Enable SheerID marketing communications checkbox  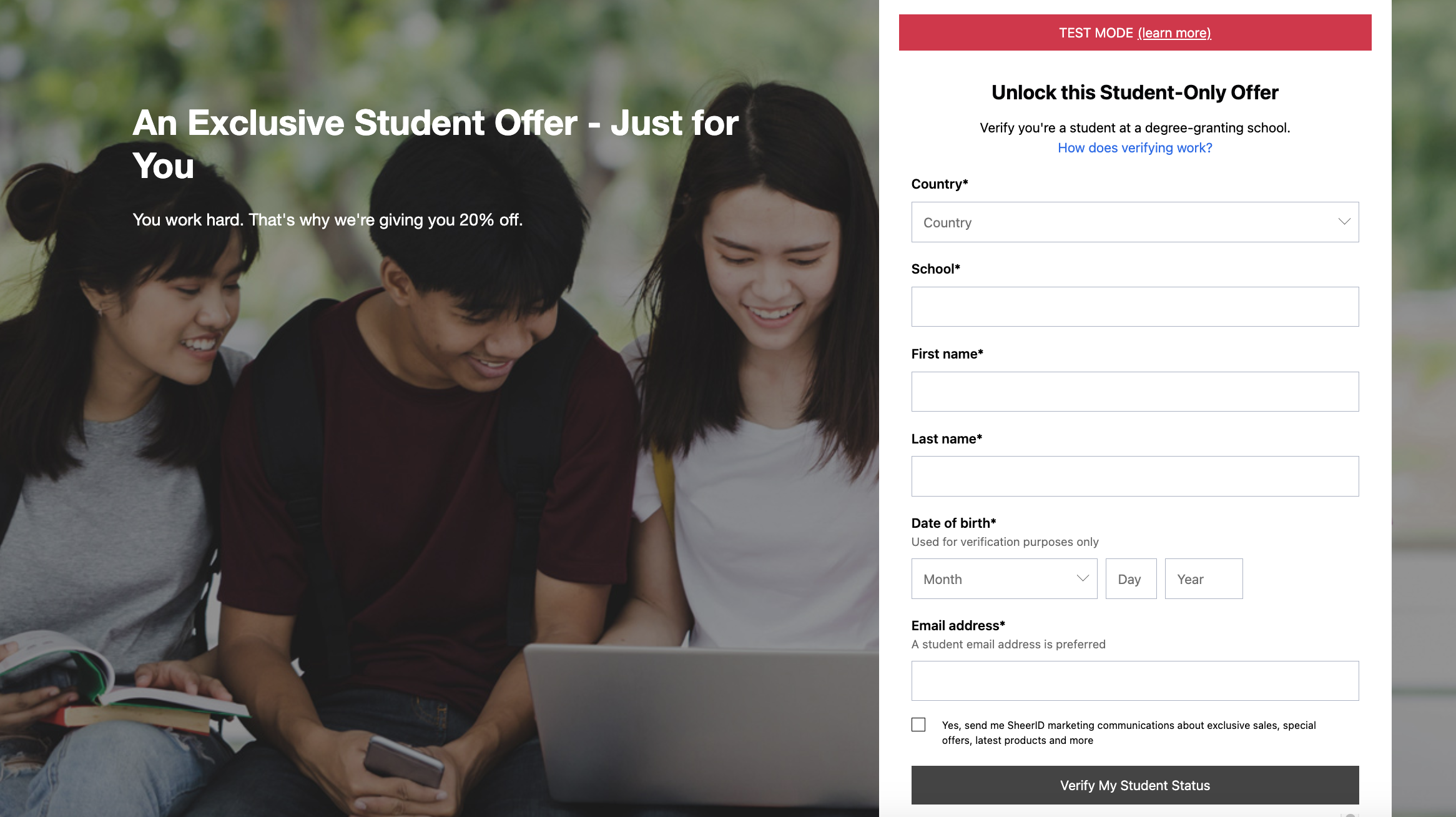(918, 725)
